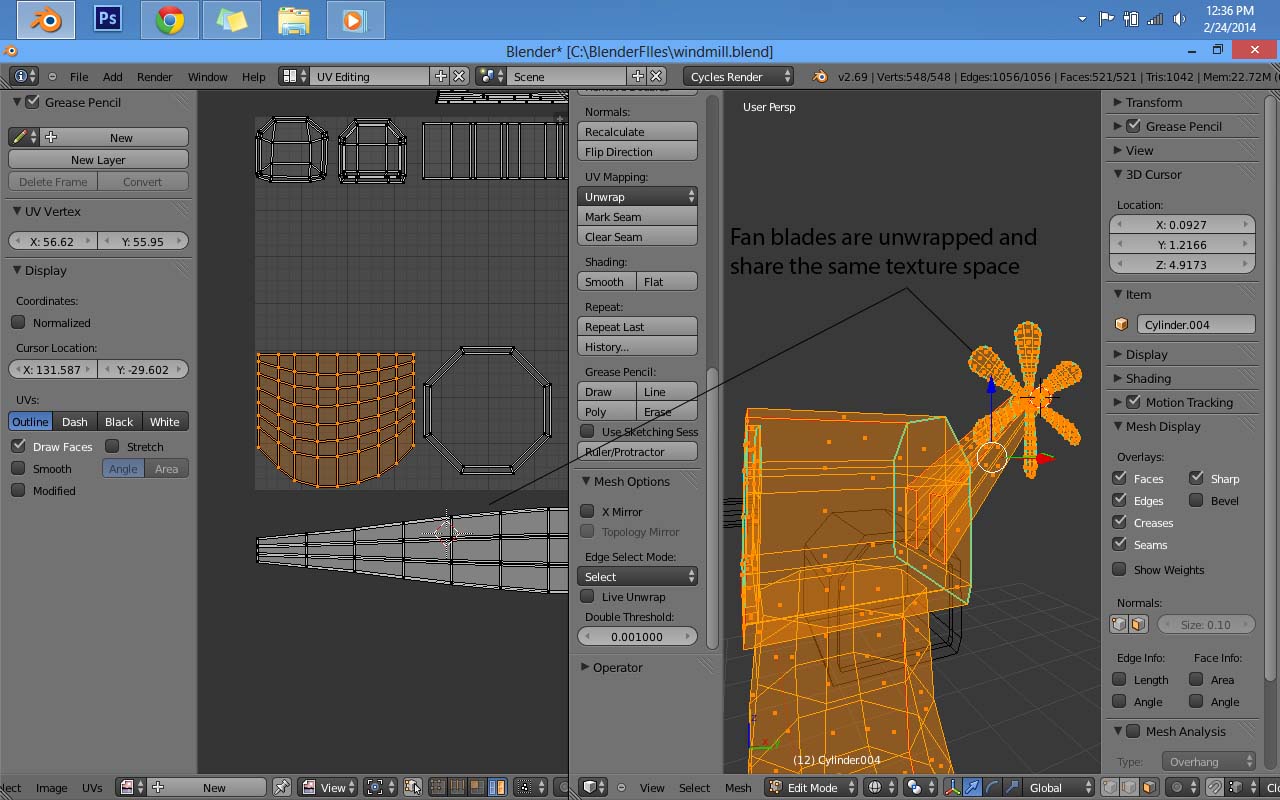Viewport: 1280px width, 800px height.
Task: Open the UVs menu
Action: (x=92, y=788)
